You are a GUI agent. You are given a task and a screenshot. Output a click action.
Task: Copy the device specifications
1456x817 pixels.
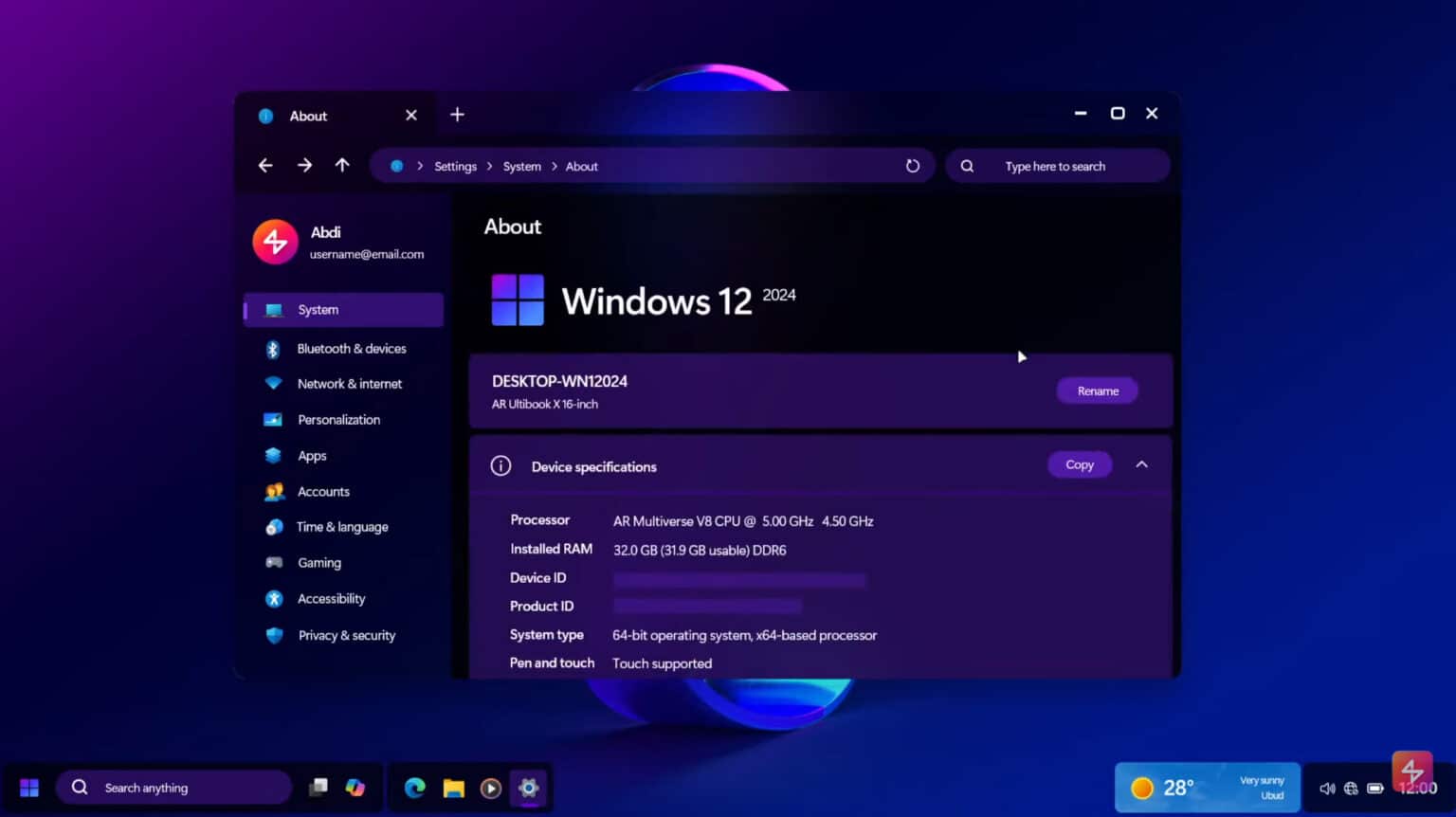[1079, 464]
